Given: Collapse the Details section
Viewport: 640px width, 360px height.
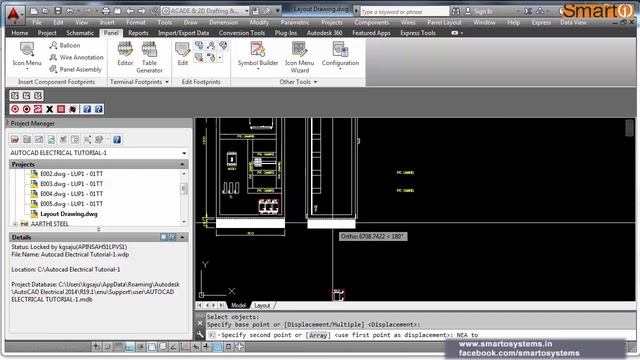Looking at the screenshot, I should tap(182, 237).
